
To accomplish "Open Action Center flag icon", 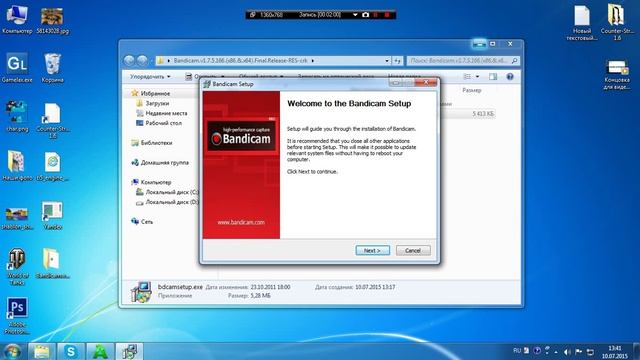I will [x=579, y=351].
